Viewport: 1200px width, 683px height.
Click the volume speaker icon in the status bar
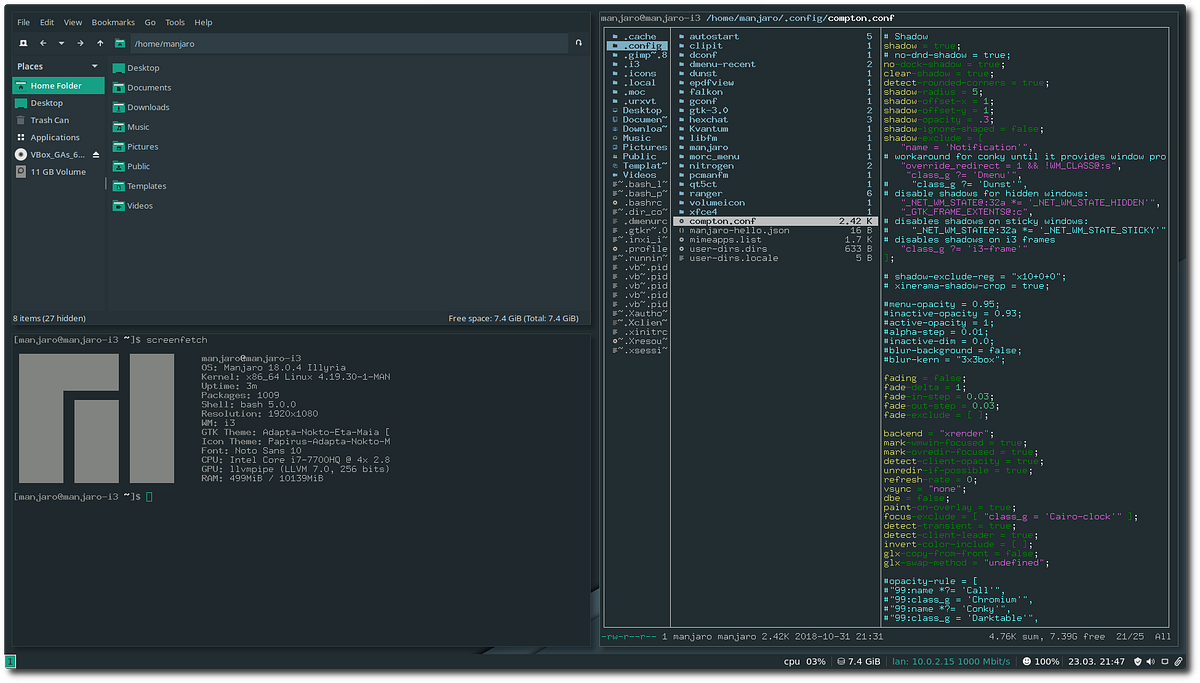(x=1150, y=661)
